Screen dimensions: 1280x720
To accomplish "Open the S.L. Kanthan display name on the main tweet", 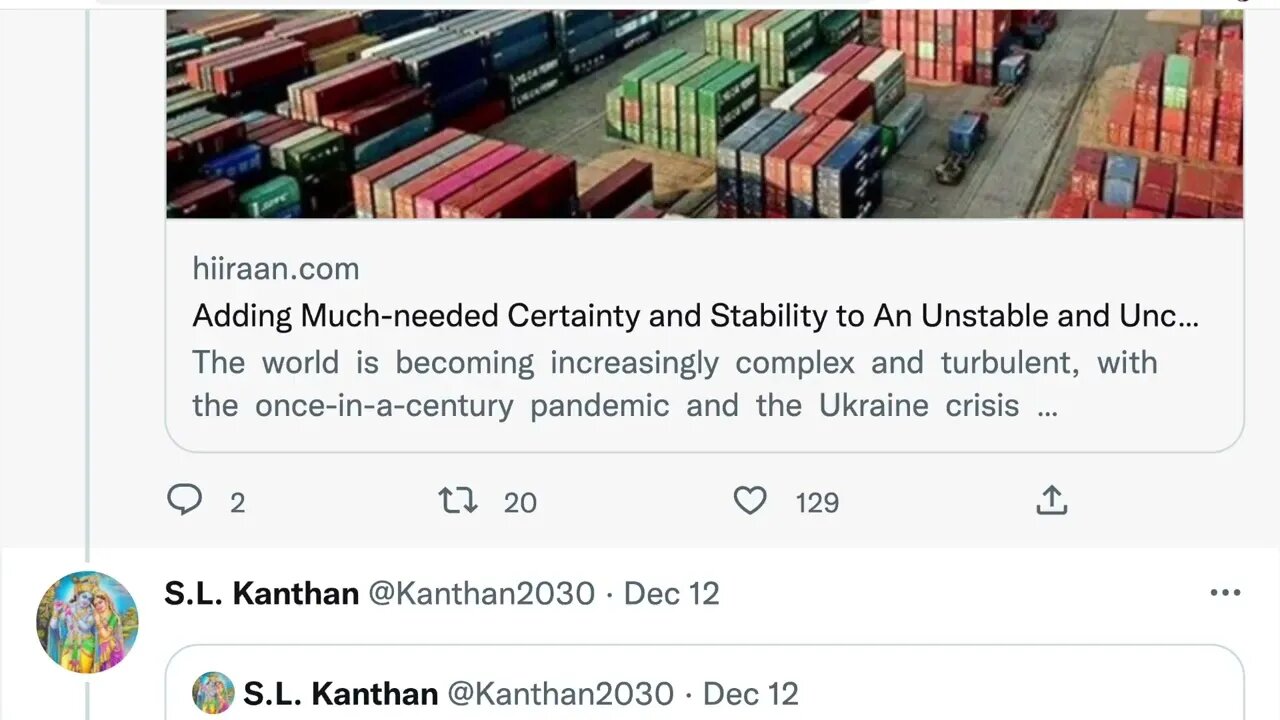I will click(x=261, y=593).
